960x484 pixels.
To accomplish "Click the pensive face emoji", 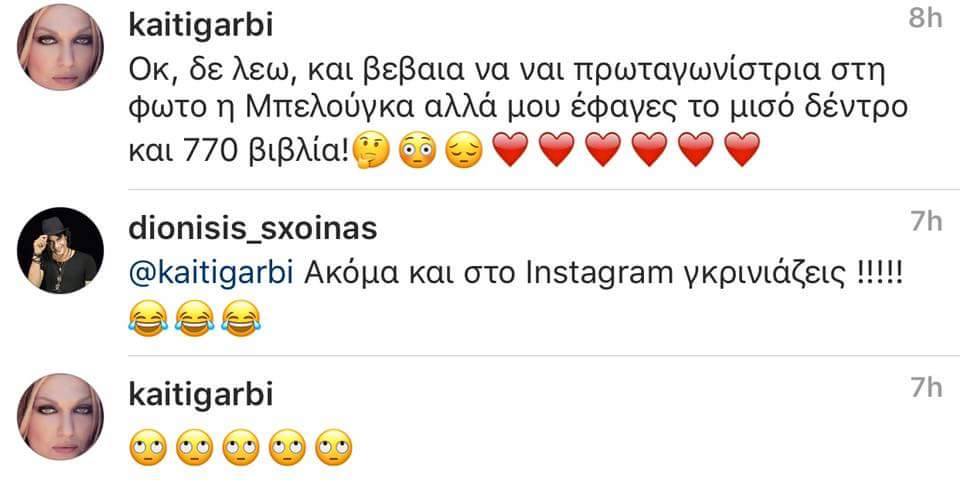I will click(x=463, y=150).
